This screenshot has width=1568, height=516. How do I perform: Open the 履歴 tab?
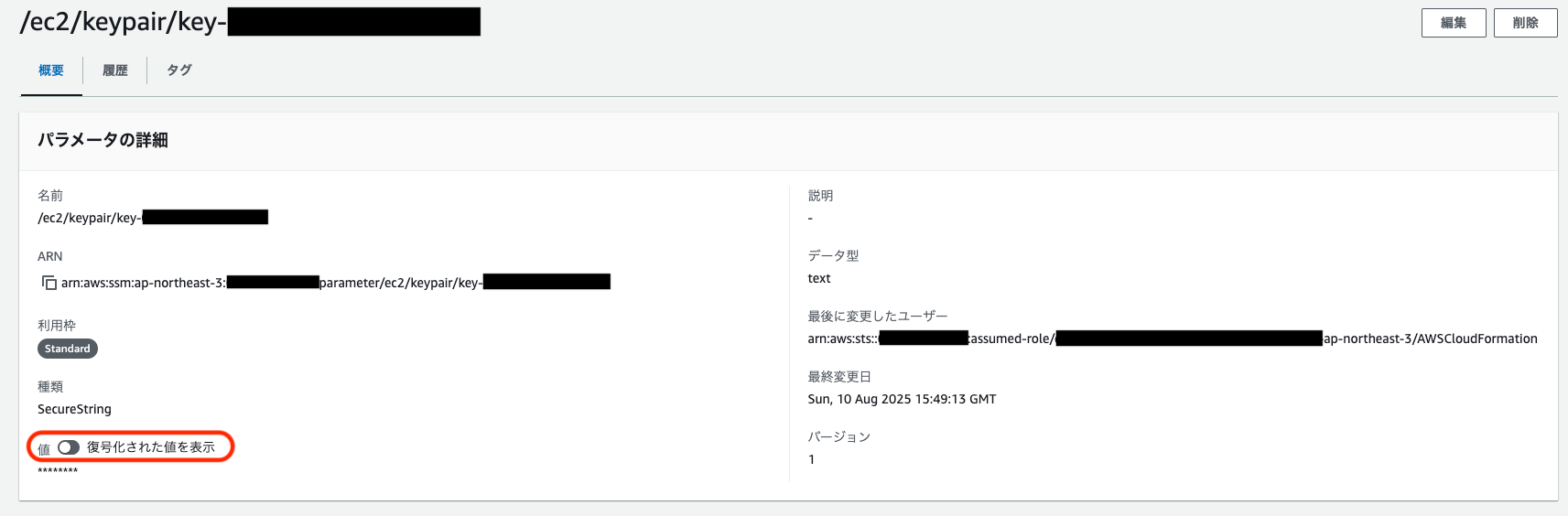pos(115,70)
